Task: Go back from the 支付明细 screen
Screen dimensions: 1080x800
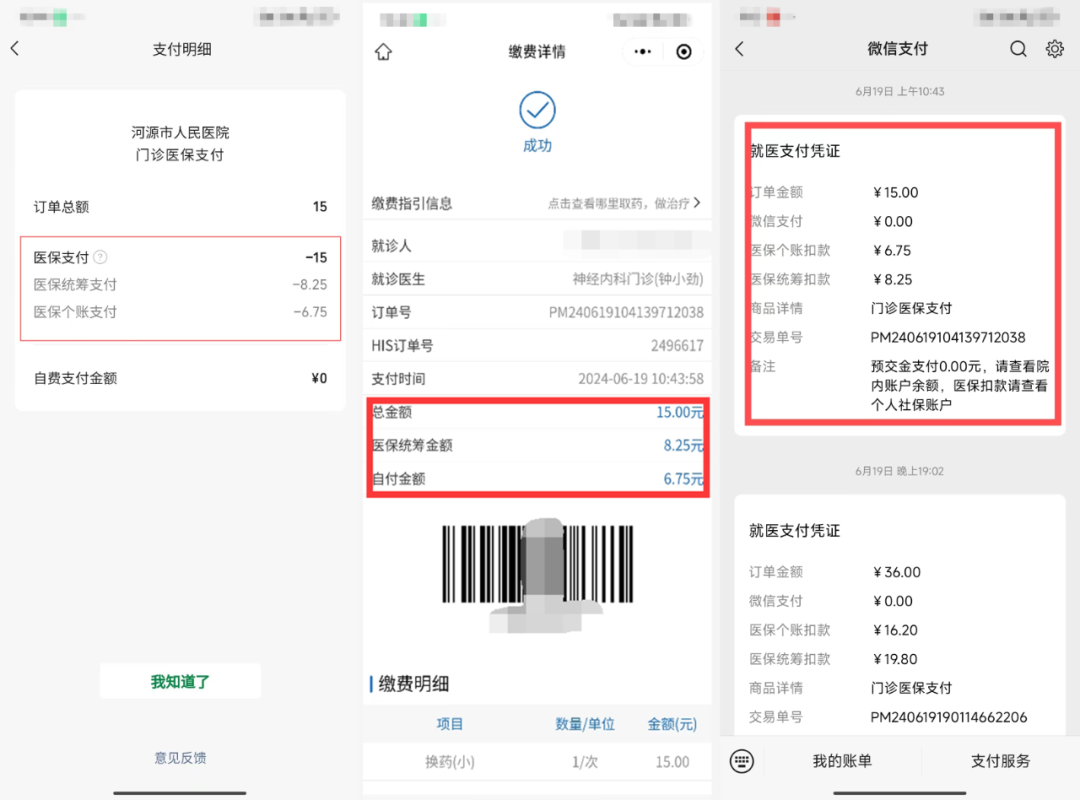Action: (x=15, y=48)
